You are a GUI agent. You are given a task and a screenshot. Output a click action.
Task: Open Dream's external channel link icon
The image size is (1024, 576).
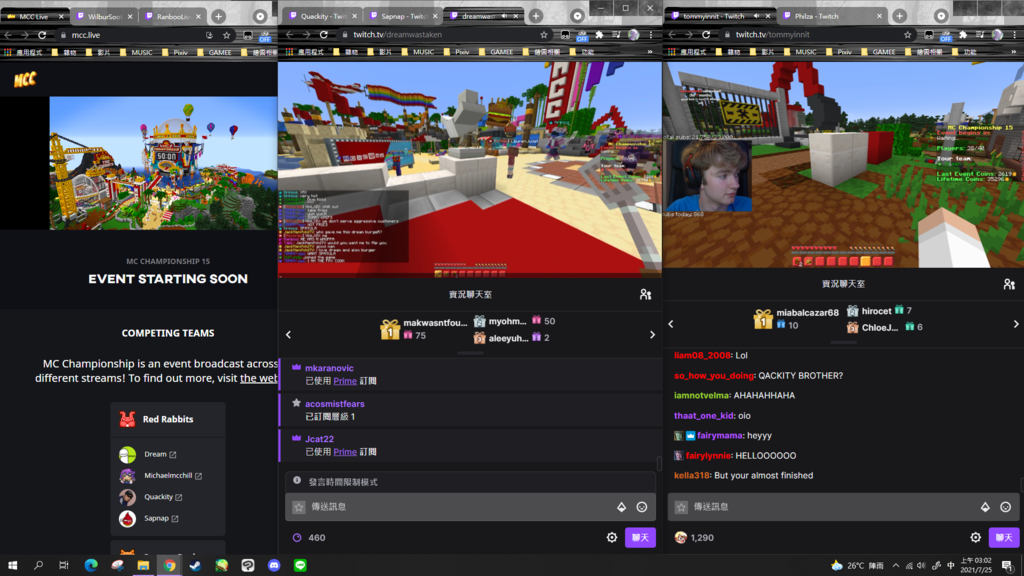click(172, 455)
